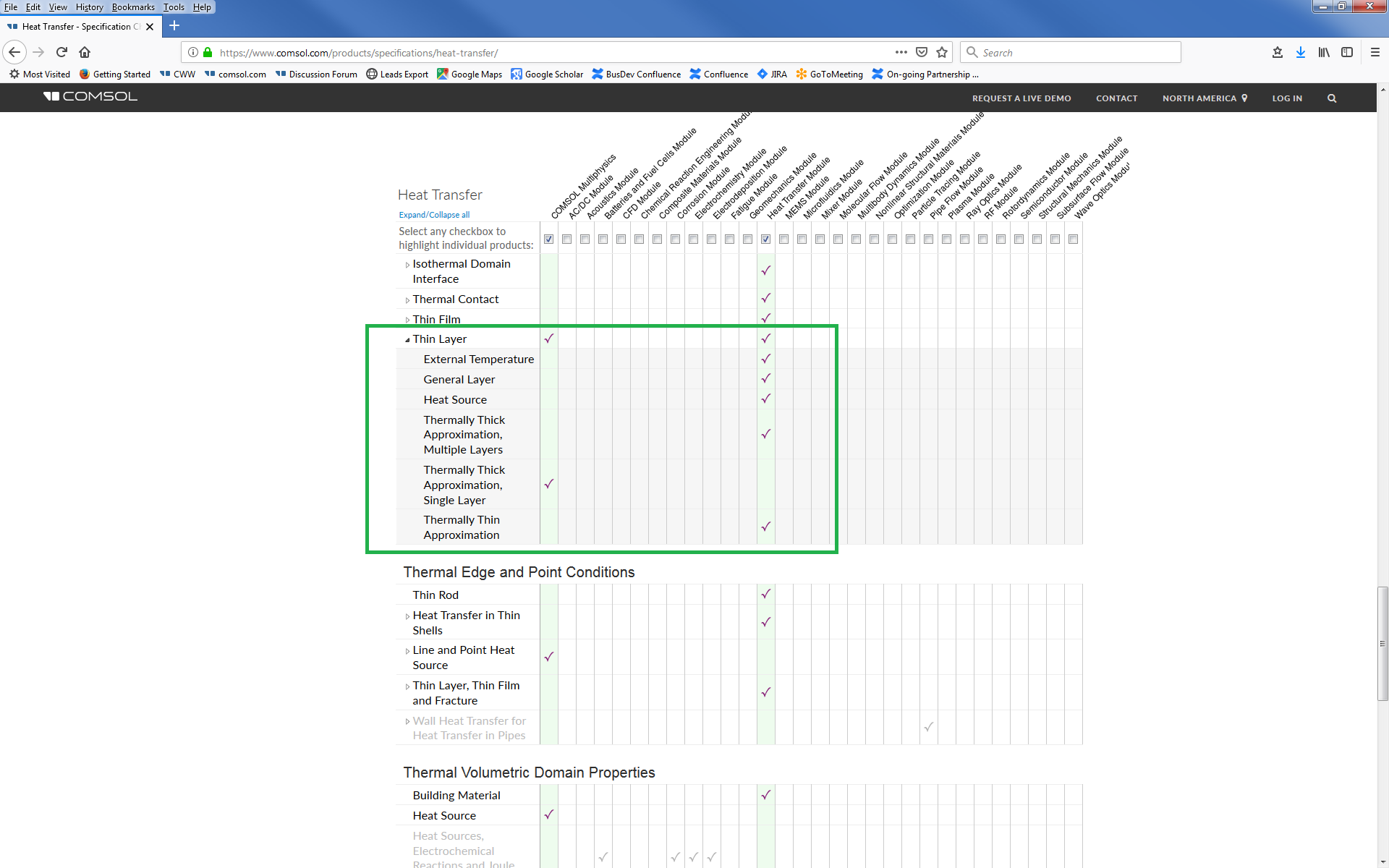The width and height of the screenshot is (1389, 868).
Task: Show the Library bookshelf icon
Action: tap(1323, 52)
